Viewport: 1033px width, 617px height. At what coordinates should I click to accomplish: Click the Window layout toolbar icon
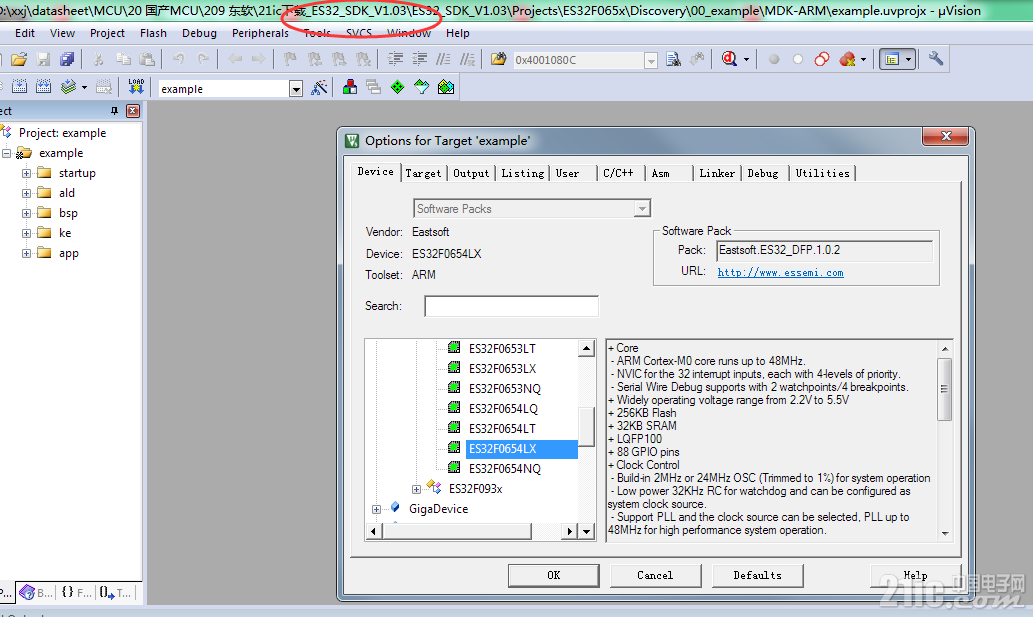pyautogui.click(x=892, y=60)
